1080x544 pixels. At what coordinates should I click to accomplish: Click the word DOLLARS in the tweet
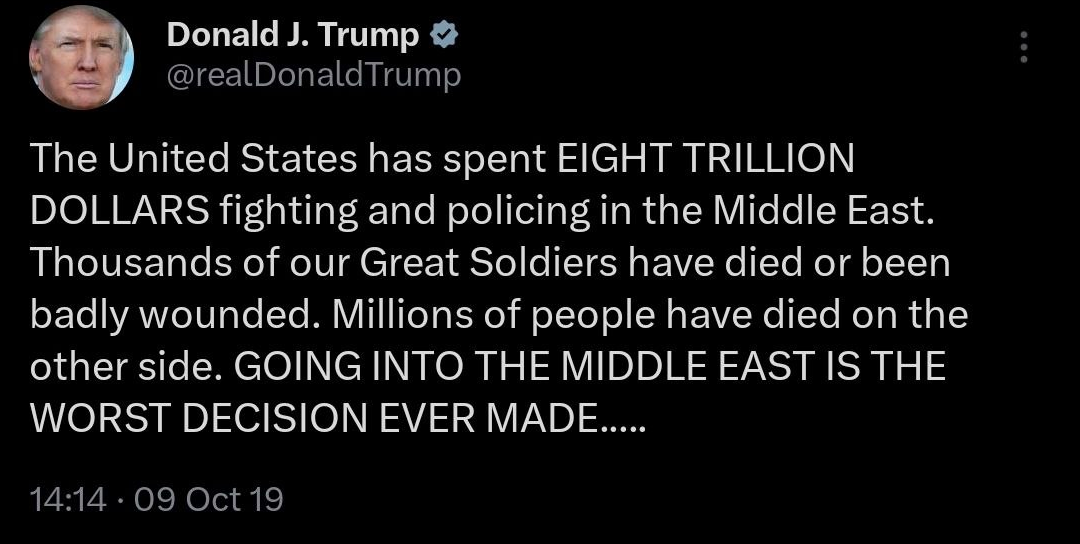coord(120,210)
